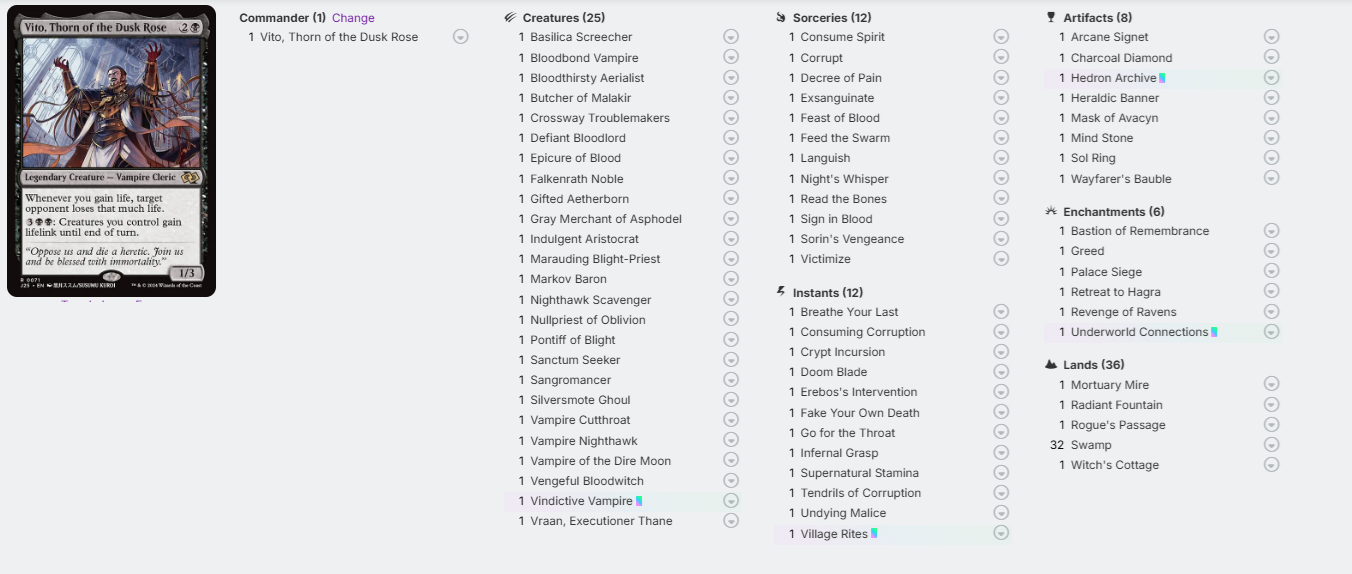Open the options dropdown for Gray Merchant of Asphodel

pyautogui.click(x=731, y=219)
